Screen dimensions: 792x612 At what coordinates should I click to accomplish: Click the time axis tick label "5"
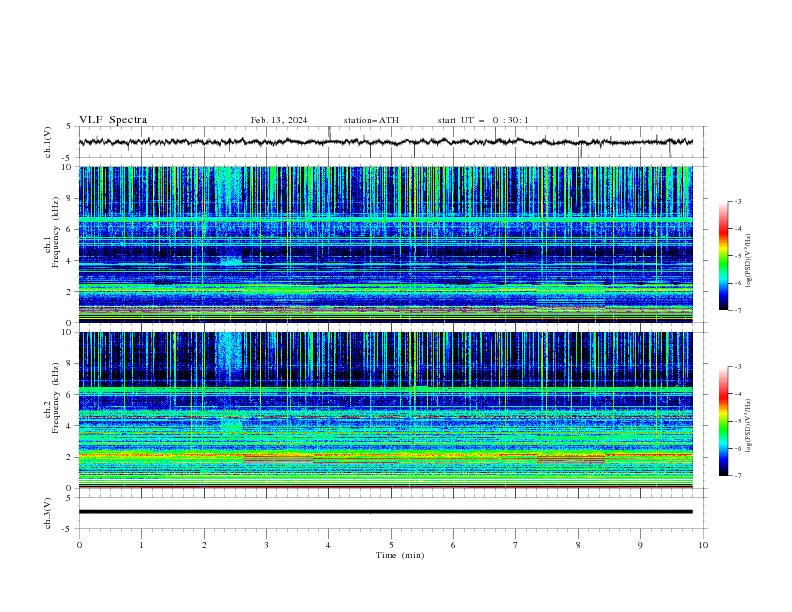pyautogui.click(x=391, y=545)
